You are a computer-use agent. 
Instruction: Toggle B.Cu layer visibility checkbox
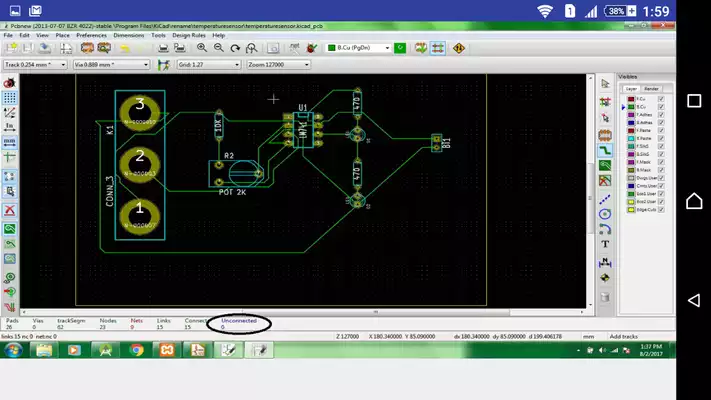(661, 107)
